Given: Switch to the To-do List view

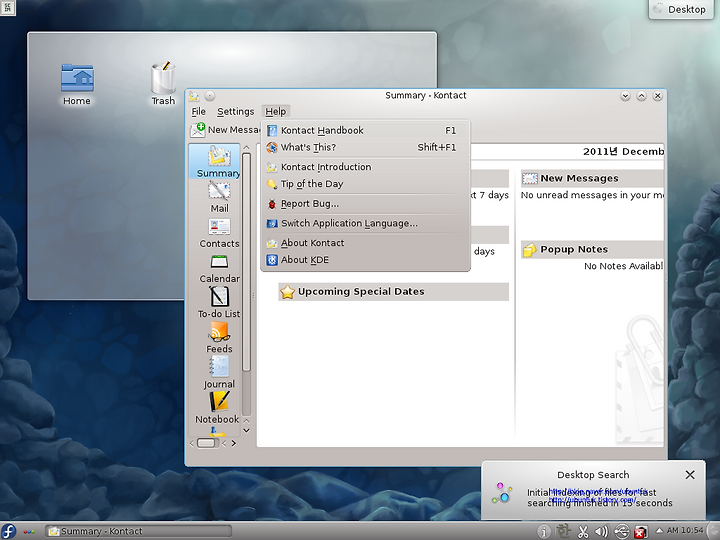Looking at the screenshot, I should pyautogui.click(x=219, y=303).
